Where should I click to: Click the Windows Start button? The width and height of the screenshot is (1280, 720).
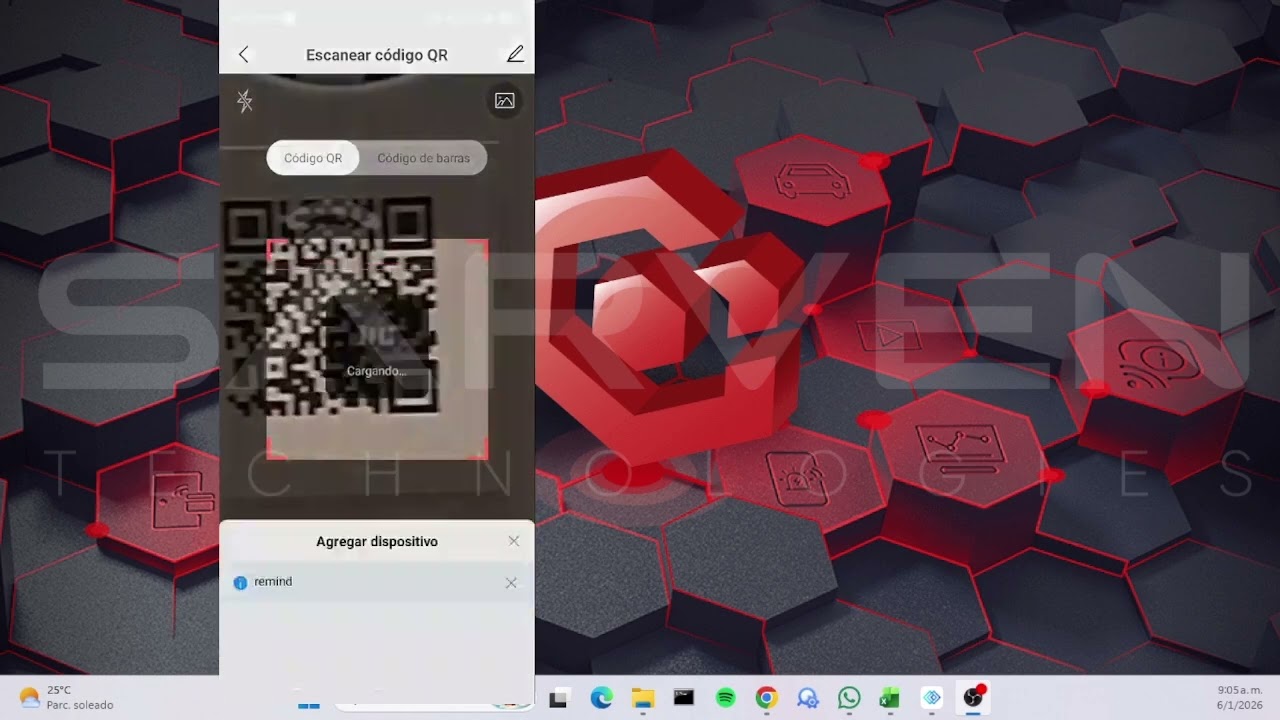[309, 703]
